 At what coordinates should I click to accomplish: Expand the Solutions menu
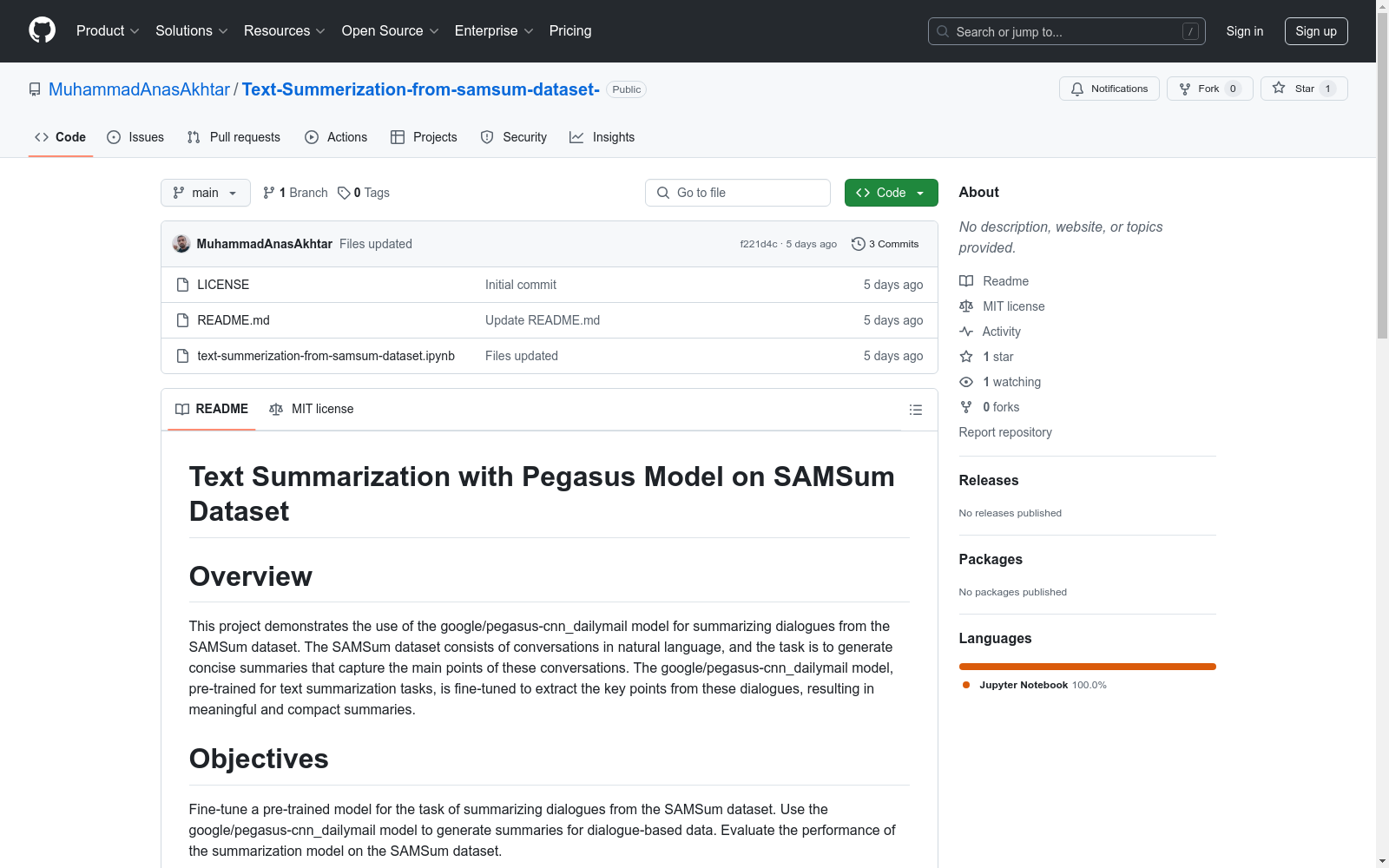pos(191,31)
